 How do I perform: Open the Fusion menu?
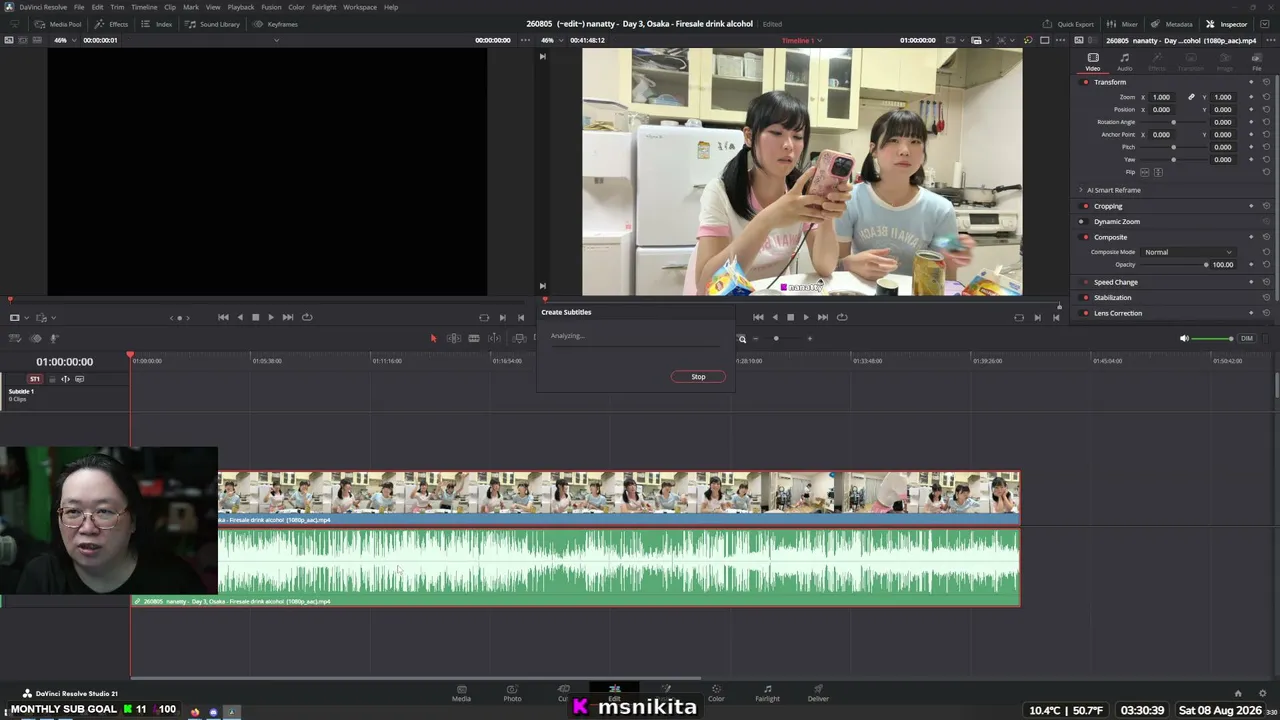(271, 7)
